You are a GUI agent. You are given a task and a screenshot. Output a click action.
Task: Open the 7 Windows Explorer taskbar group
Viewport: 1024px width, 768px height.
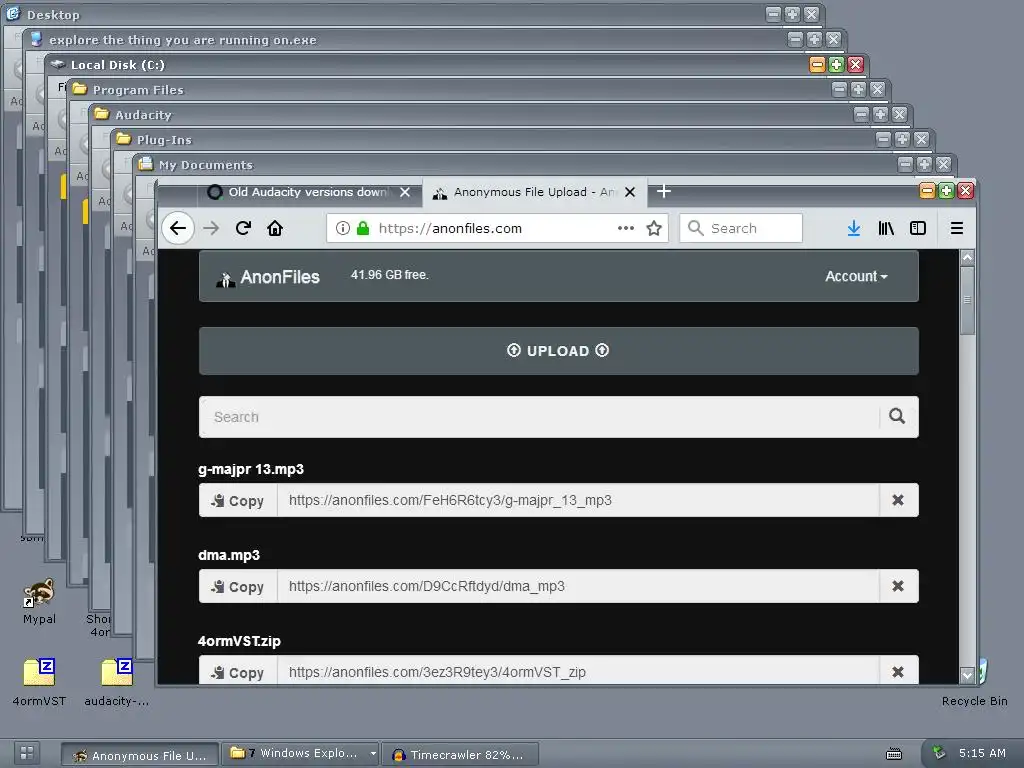[x=294, y=753]
